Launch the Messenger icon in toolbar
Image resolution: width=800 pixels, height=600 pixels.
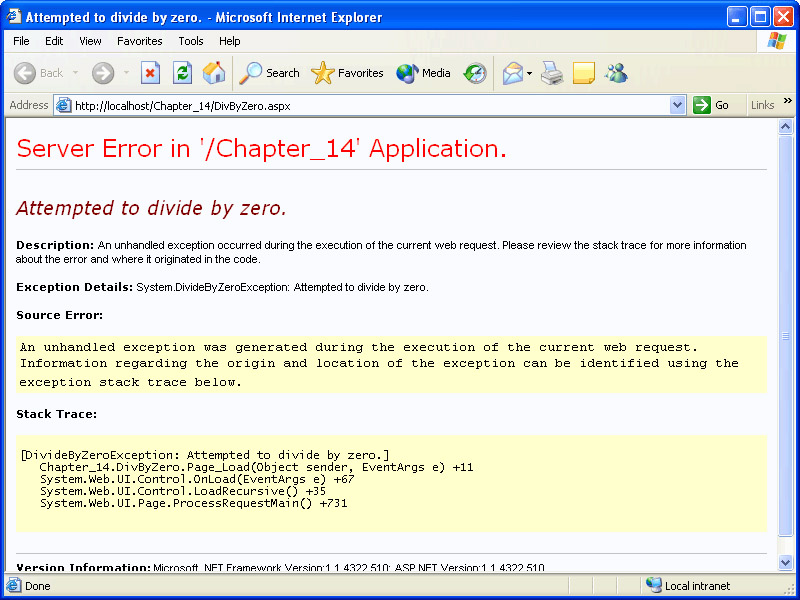[616, 73]
